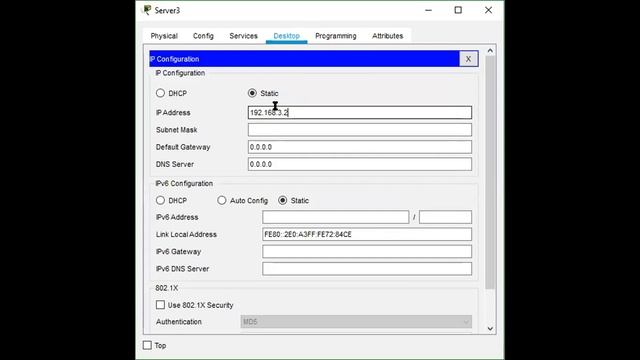
Task: Choose the IPv6 DHCP radio button
Action: 160,200
